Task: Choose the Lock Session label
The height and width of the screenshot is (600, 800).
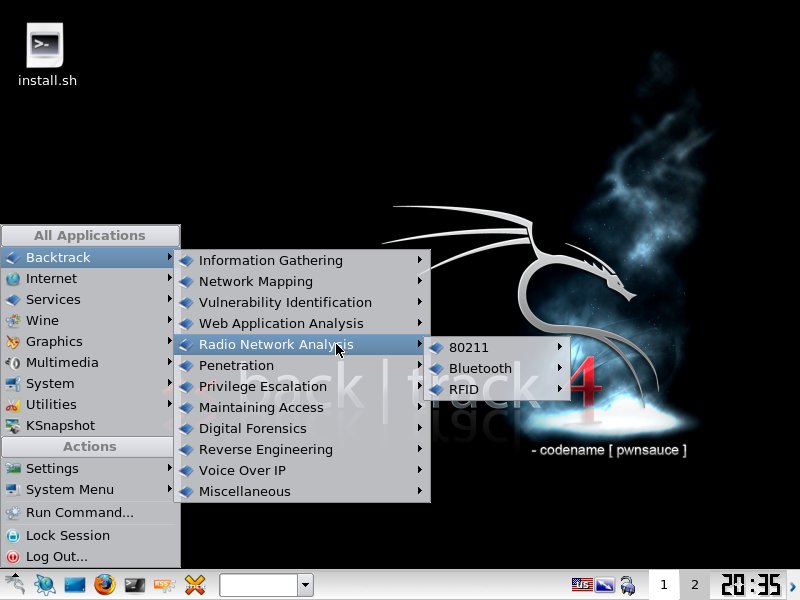Action: point(68,536)
